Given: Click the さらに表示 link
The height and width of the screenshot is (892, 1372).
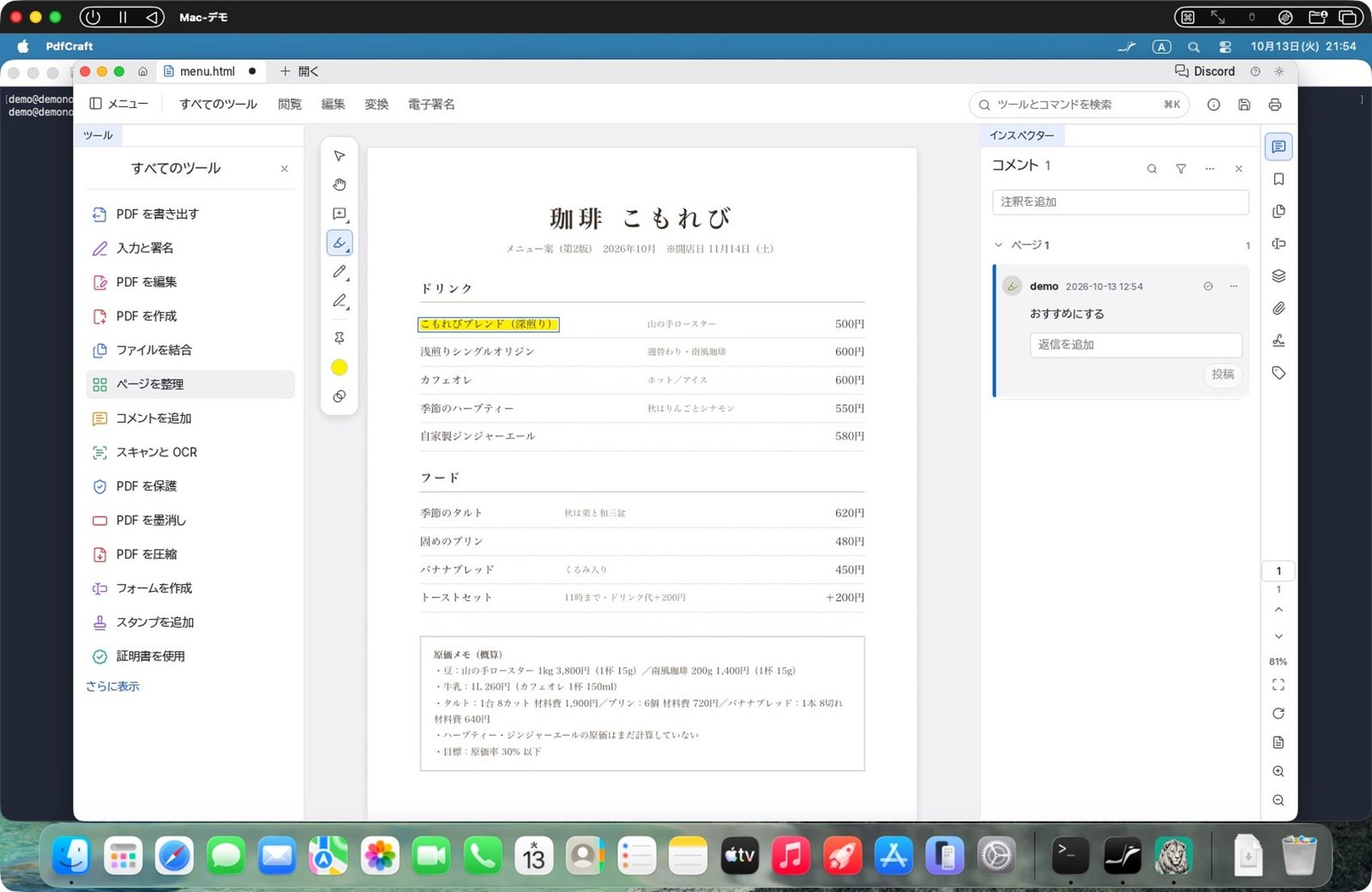Looking at the screenshot, I should (x=112, y=686).
